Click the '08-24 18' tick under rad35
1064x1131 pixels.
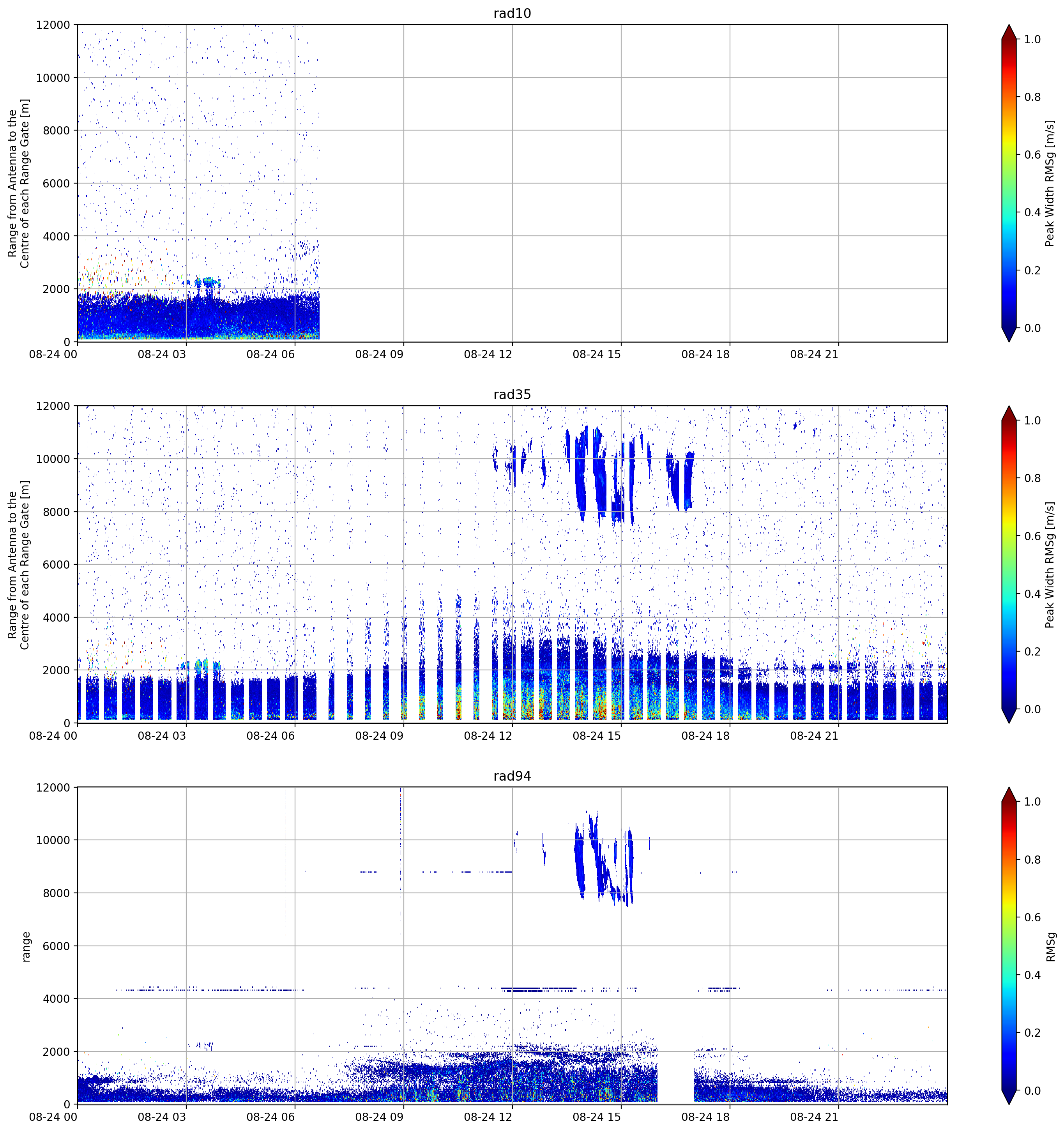click(705, 735)
